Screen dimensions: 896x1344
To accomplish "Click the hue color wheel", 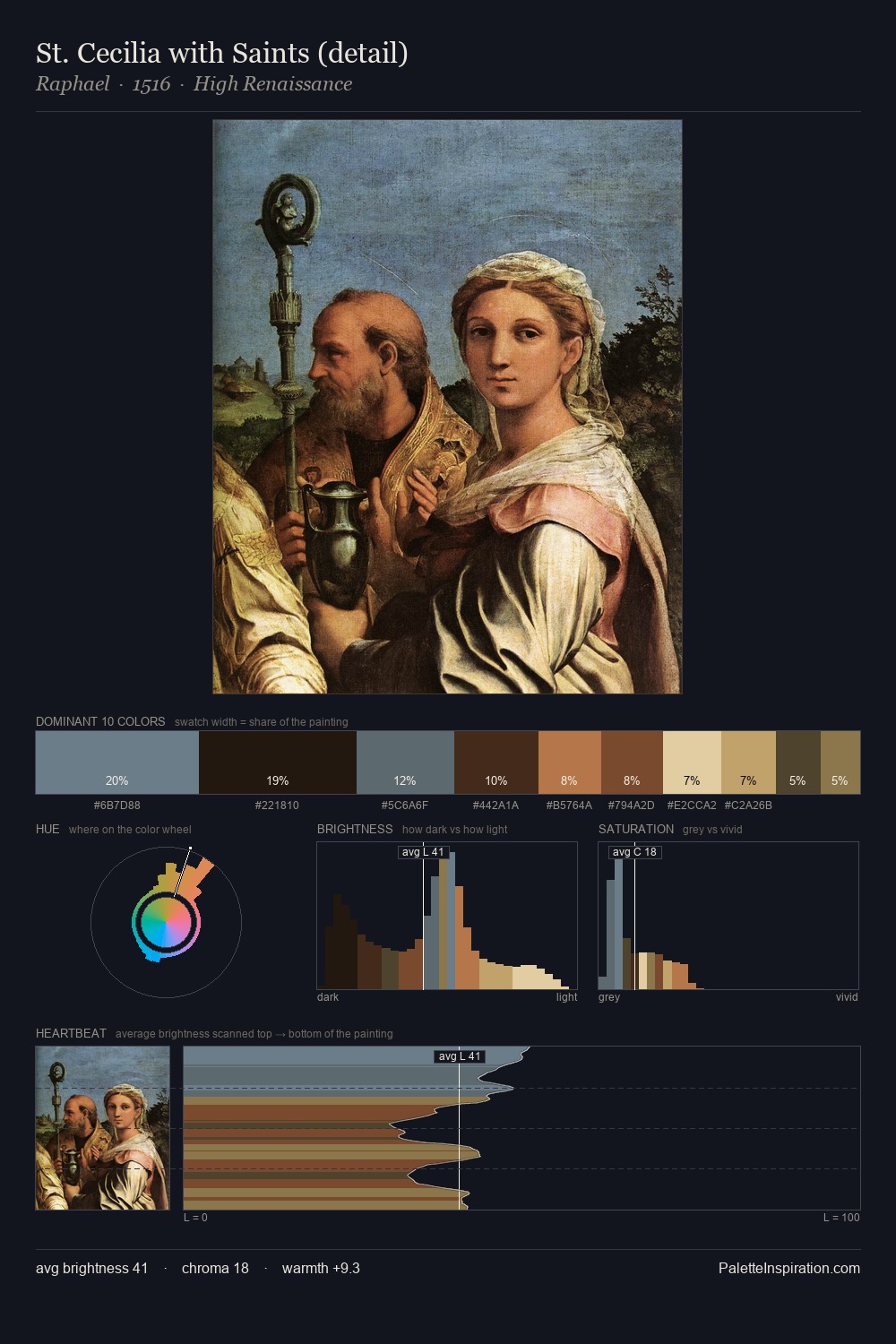I will [166, 922].
